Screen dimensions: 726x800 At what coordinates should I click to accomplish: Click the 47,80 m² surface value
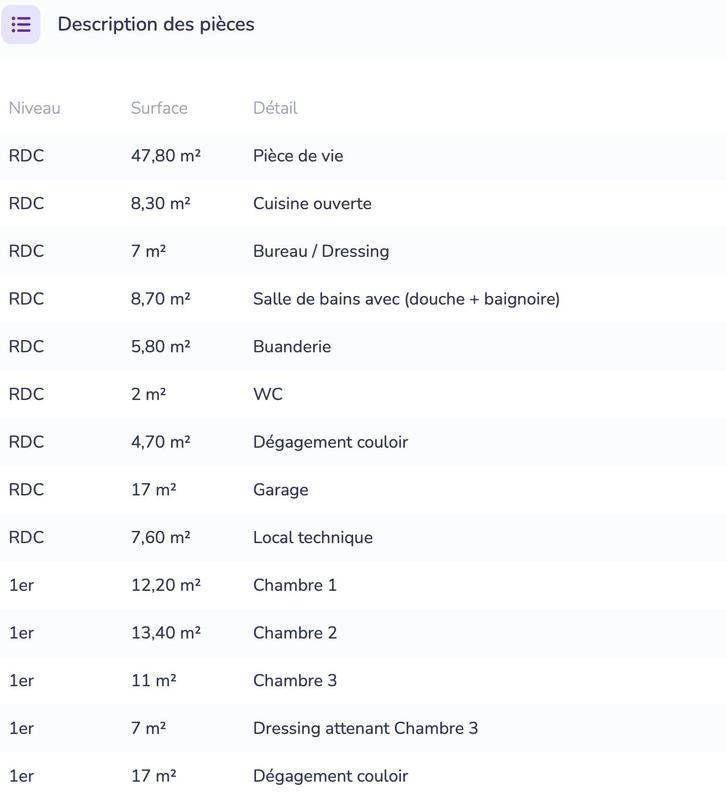pyautogui.click(x=166, y=156)
